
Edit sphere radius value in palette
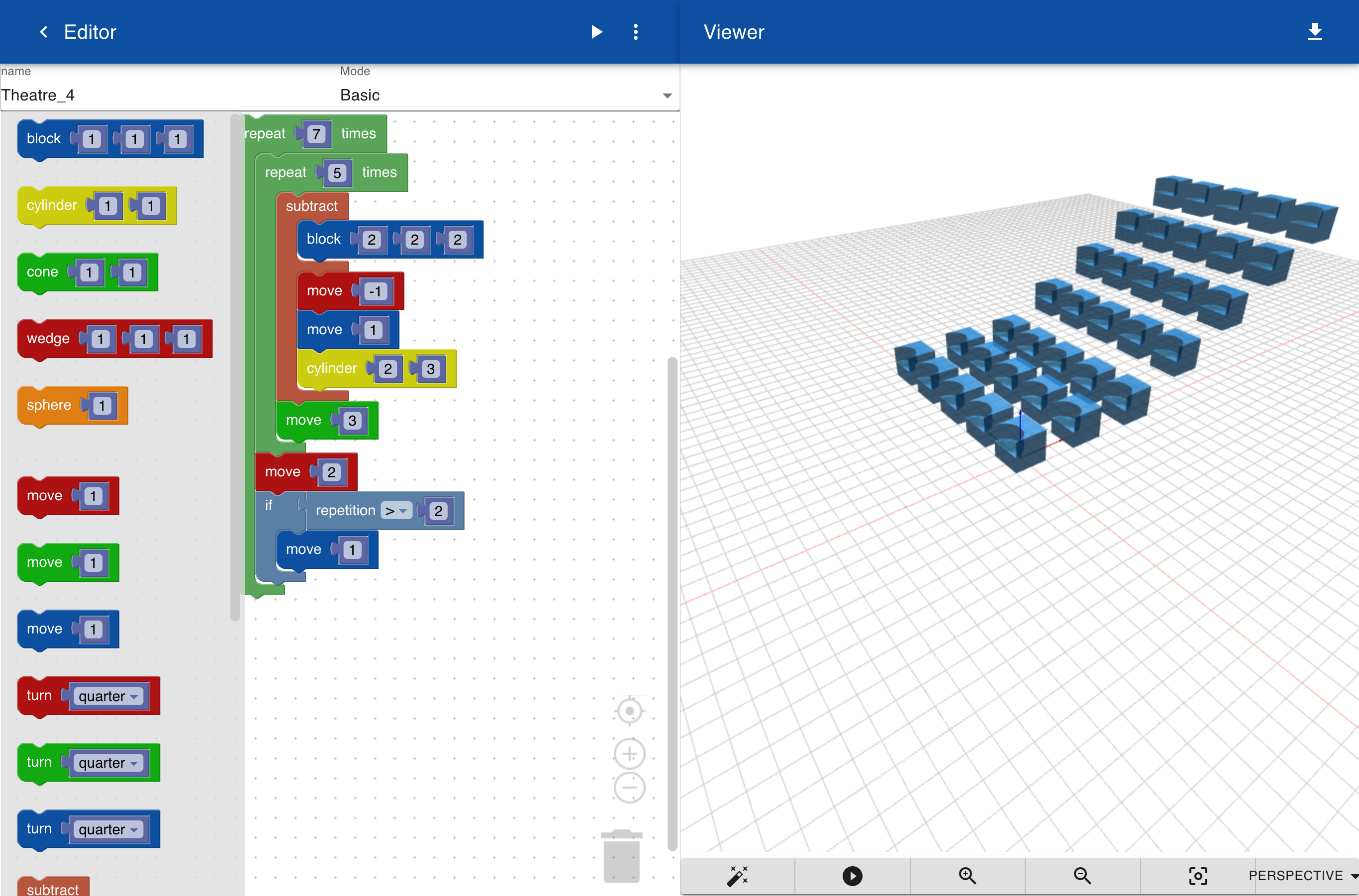(x=102, y=406)
